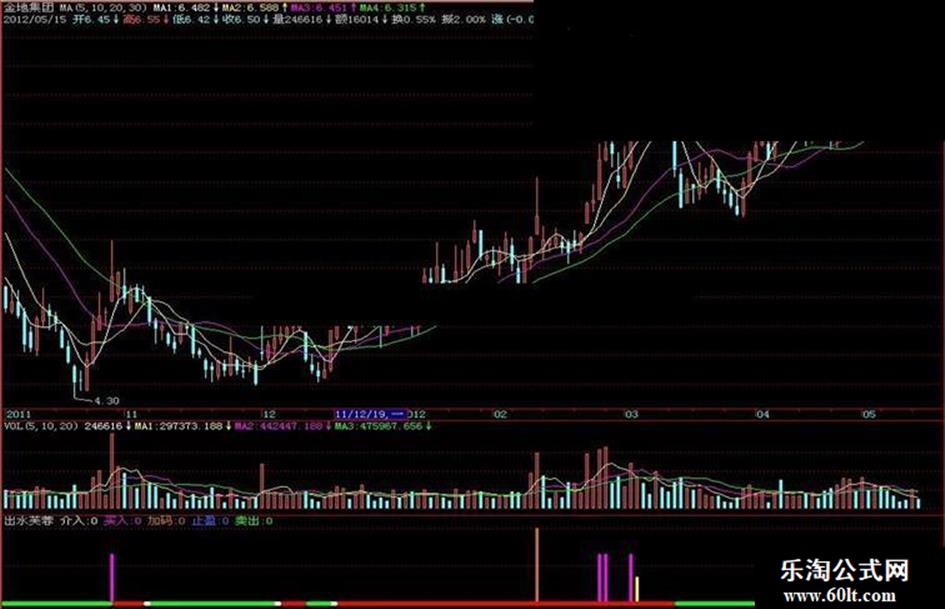Click the turnover amount 额16014
Viewport: 945px width, 609px height.
click(356, 19)
